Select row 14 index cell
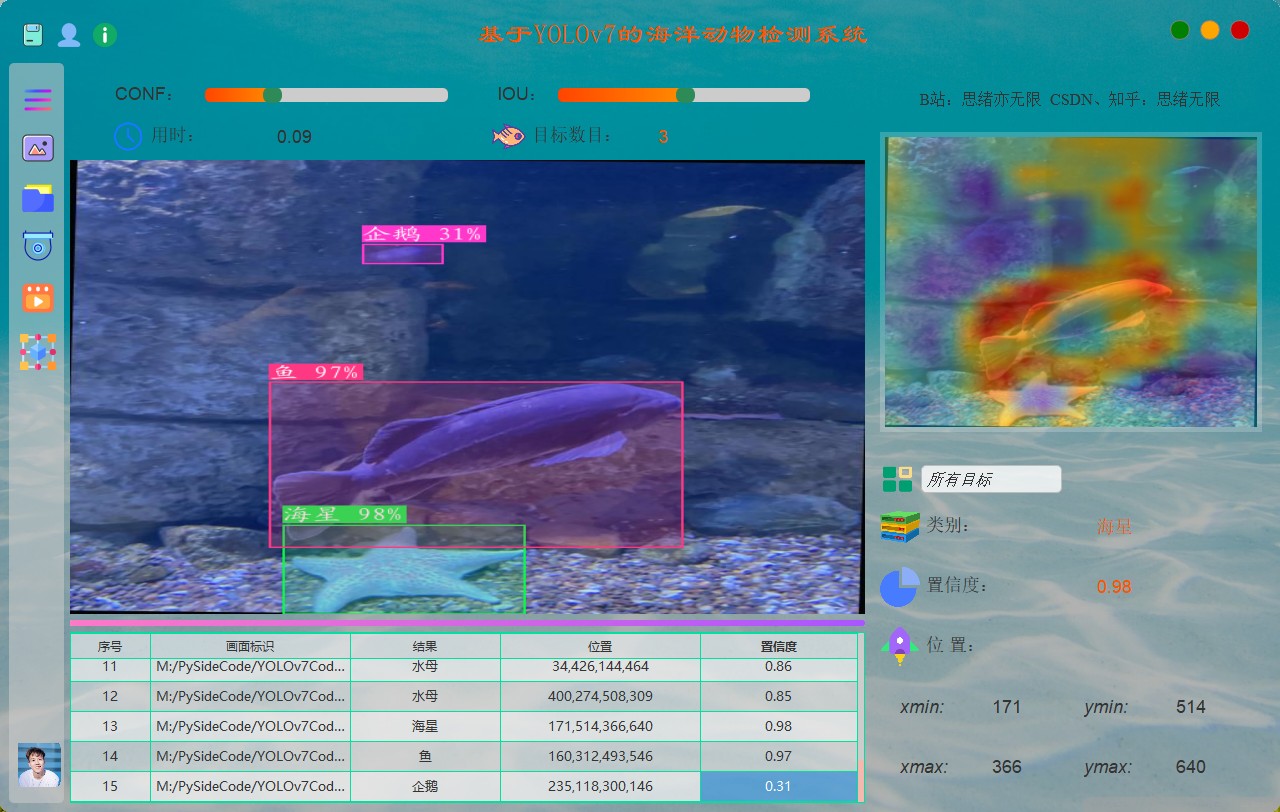Screen dimensions: 1280x812 [x=110, y=756]
